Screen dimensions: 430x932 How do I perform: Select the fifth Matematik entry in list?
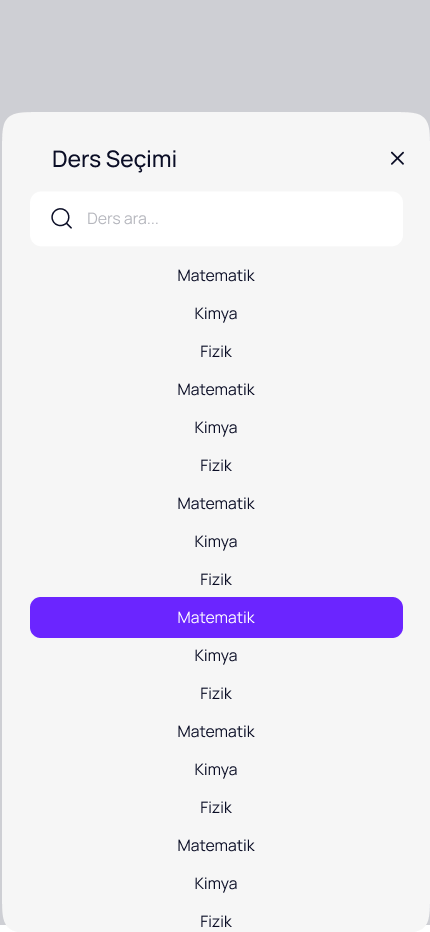pos(216,732)
